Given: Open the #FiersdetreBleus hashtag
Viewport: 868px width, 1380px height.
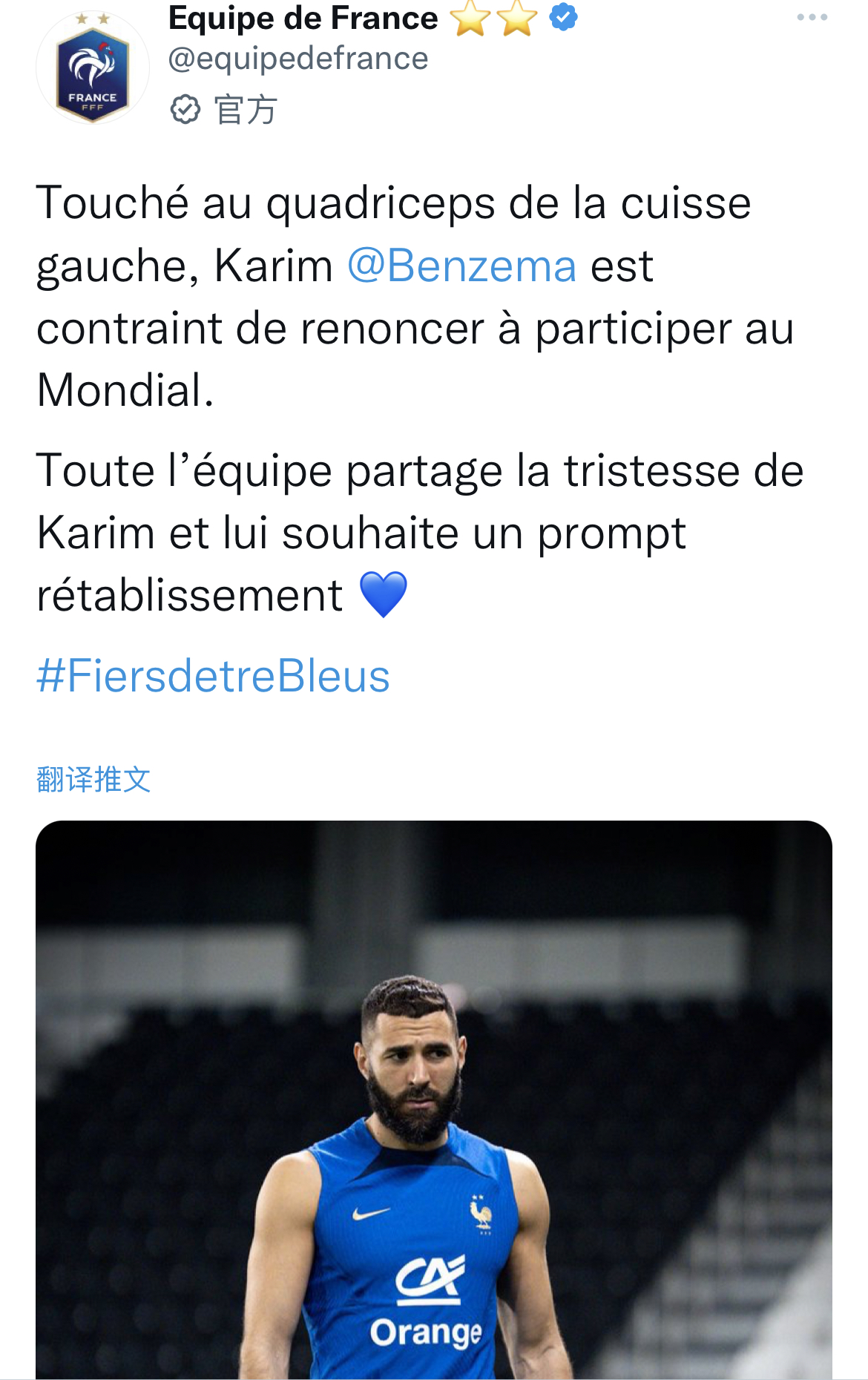Looking at the screenshot, I should (213, 676).
